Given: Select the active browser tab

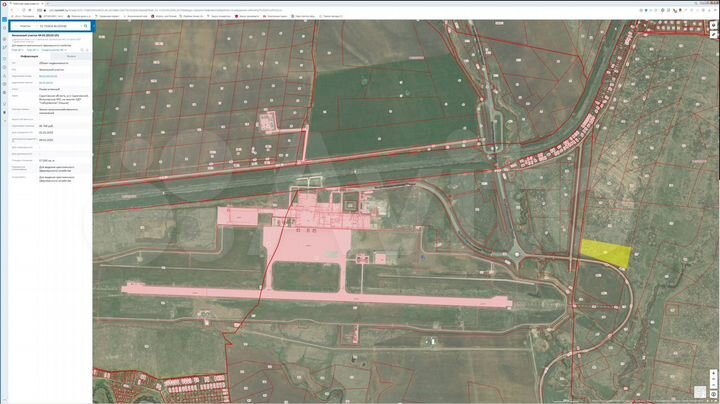Looking at the screenshot, I should [x=25, y=3].
